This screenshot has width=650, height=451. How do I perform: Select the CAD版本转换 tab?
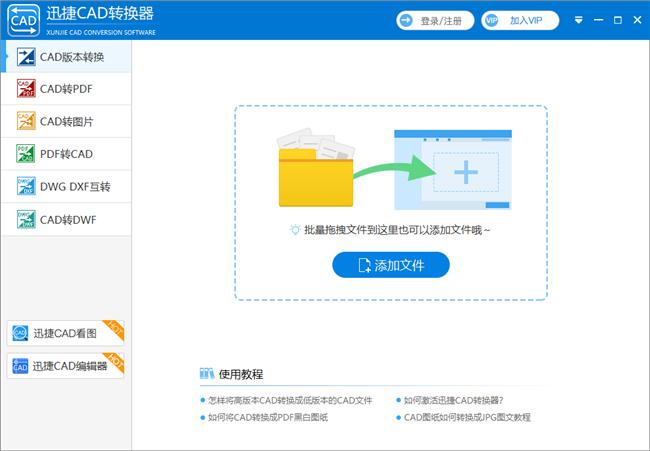(x=66, y=57)
